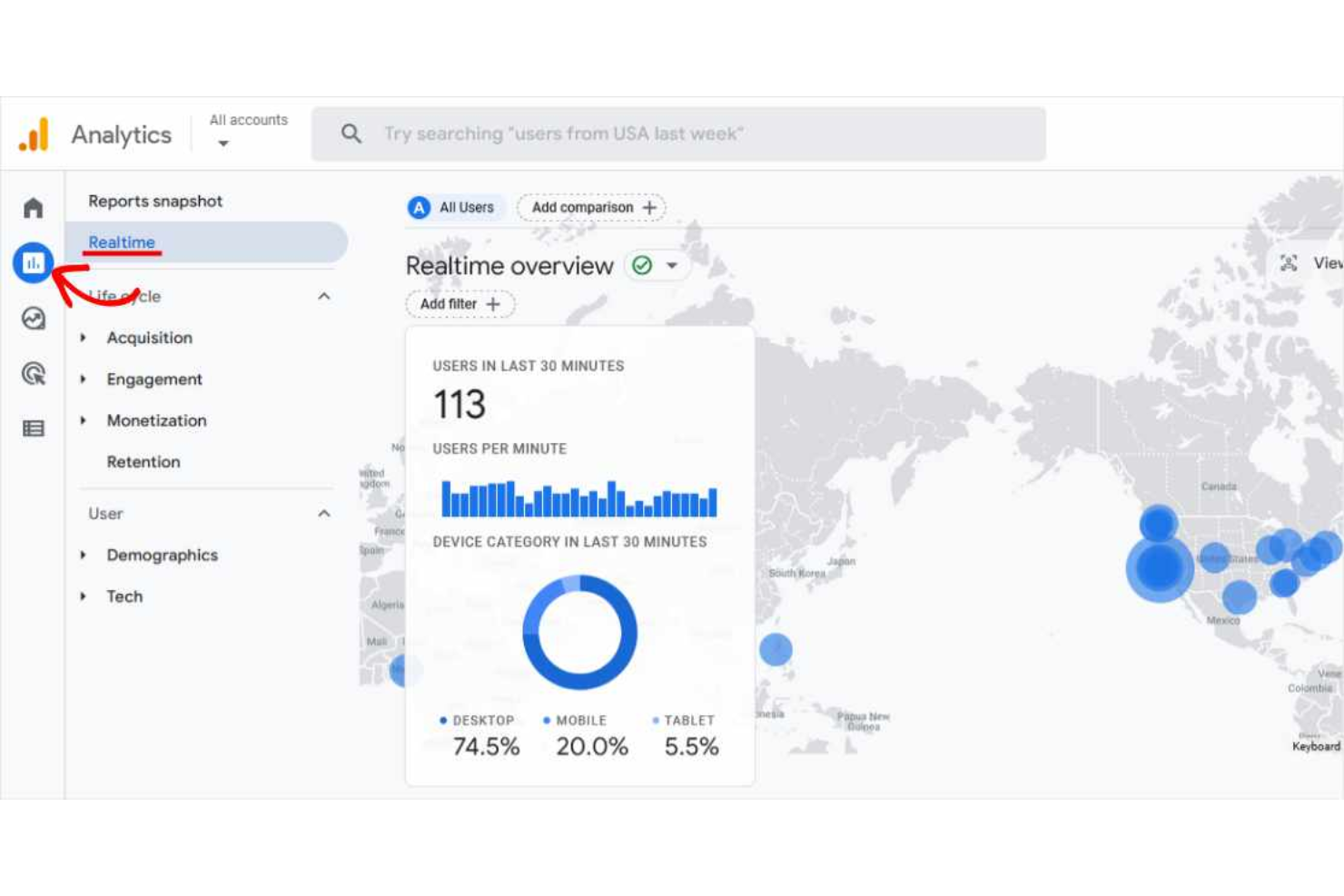Collapse the User section

324,512
